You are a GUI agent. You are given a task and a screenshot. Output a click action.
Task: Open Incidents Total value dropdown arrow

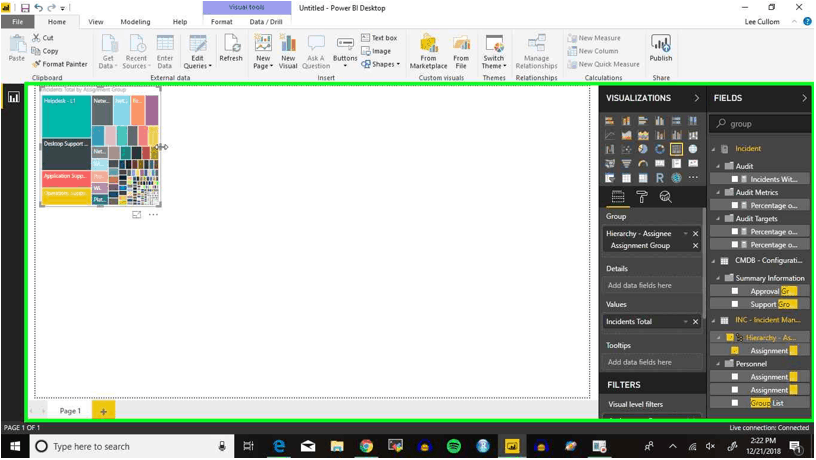[685, 322]
